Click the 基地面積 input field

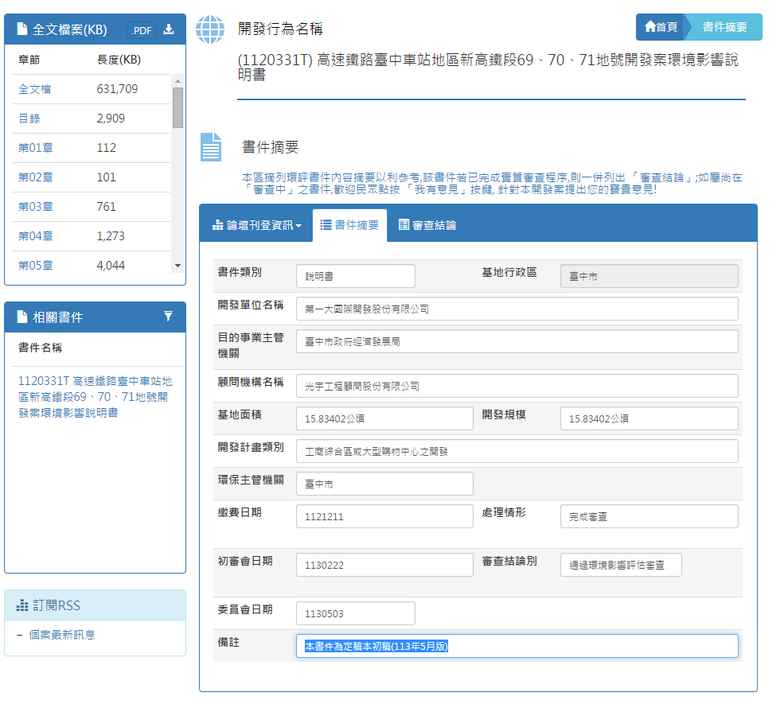tap(385, 418)
